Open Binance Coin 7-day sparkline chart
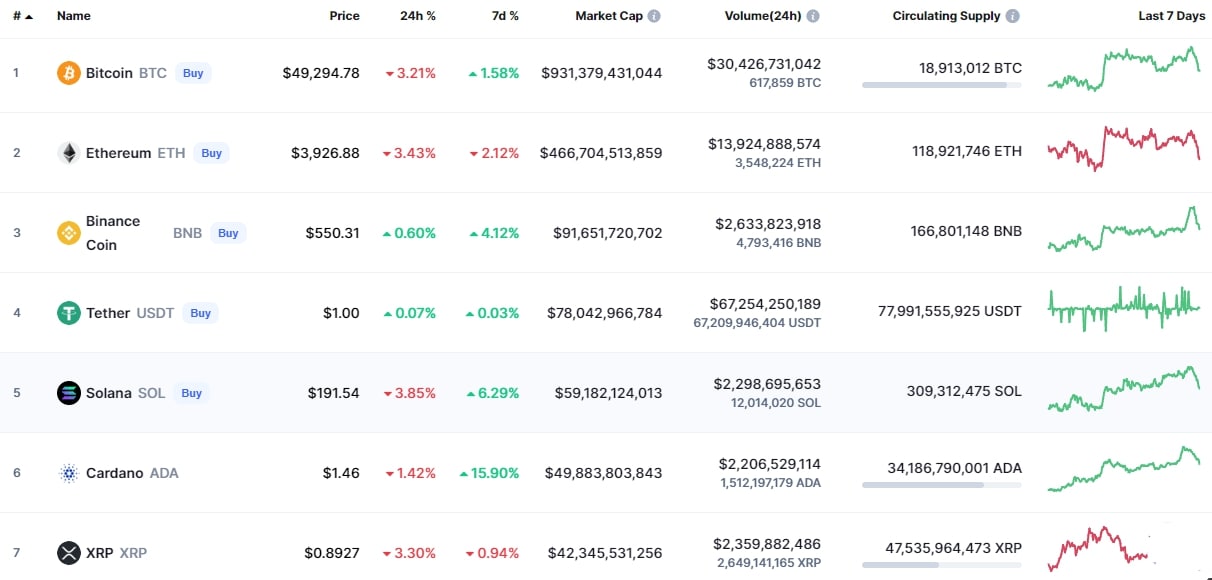 (x=1124, y=230)
